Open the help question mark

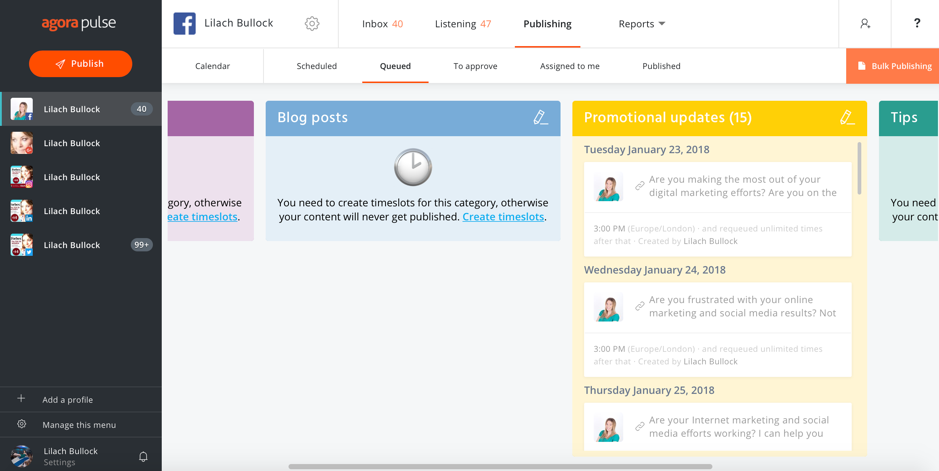coord(917,23)
